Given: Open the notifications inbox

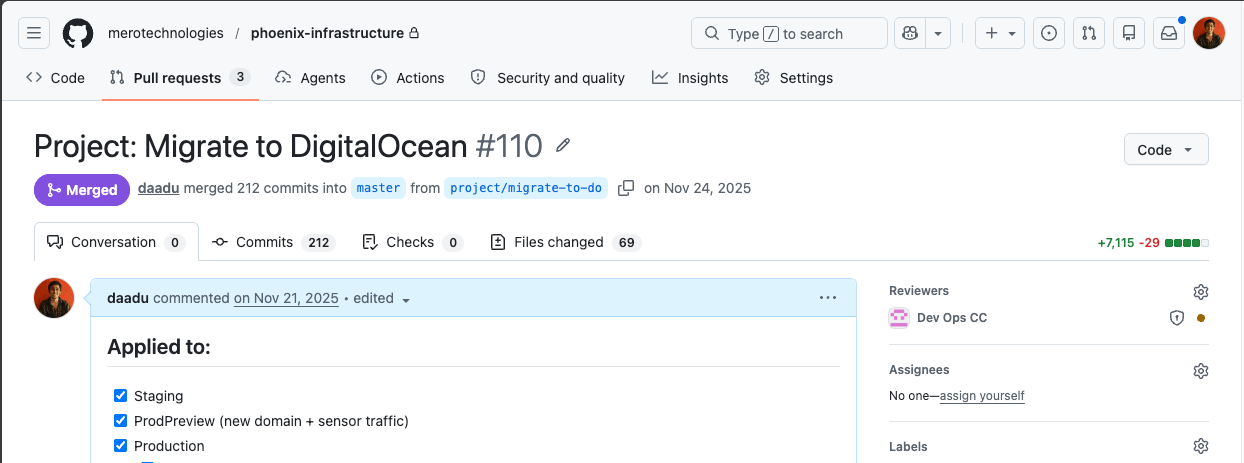Looking at the screenshot, I should (x=1169, y=33).
